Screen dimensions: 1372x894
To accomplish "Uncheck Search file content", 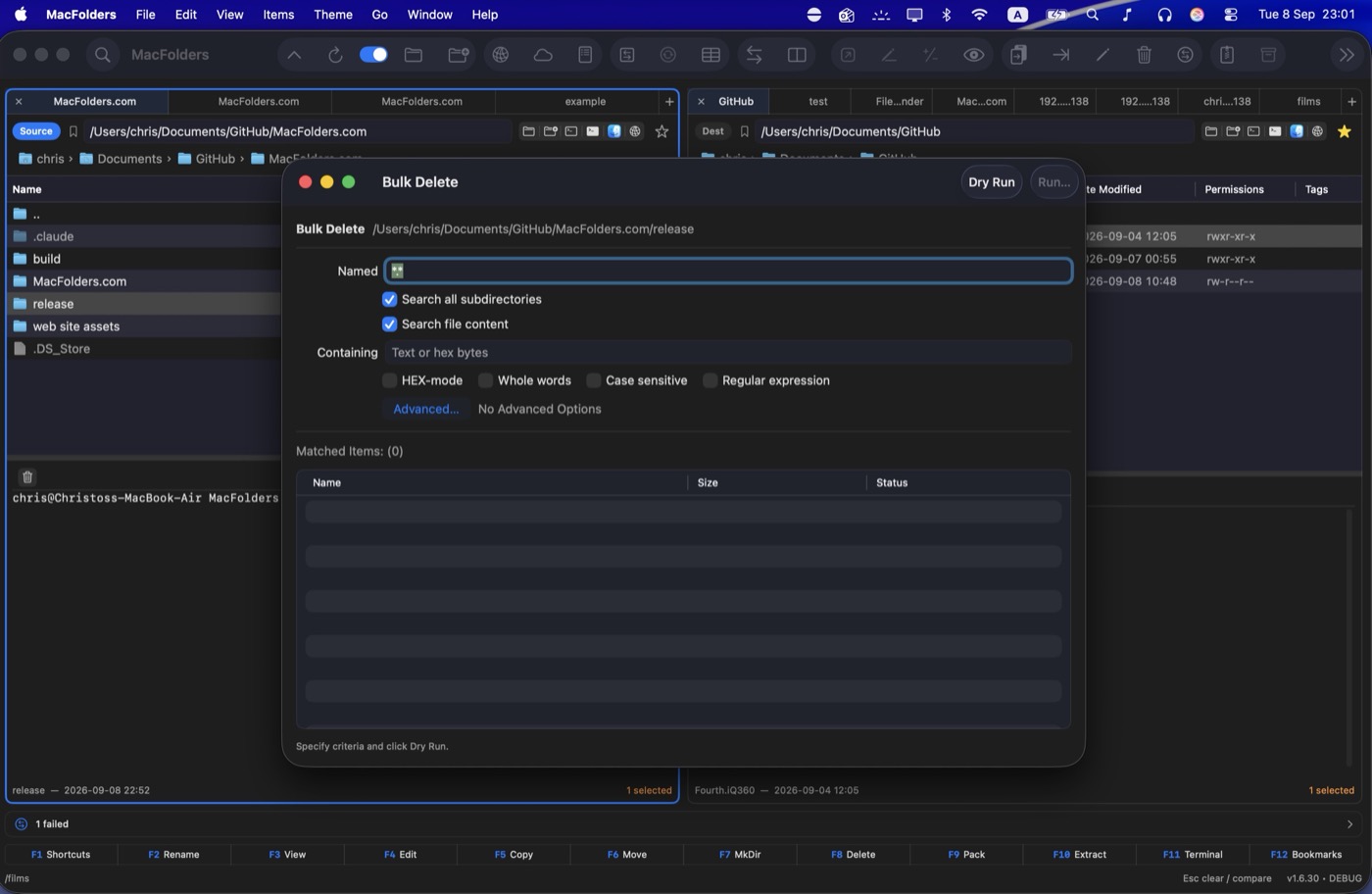I will coord(389,323).
